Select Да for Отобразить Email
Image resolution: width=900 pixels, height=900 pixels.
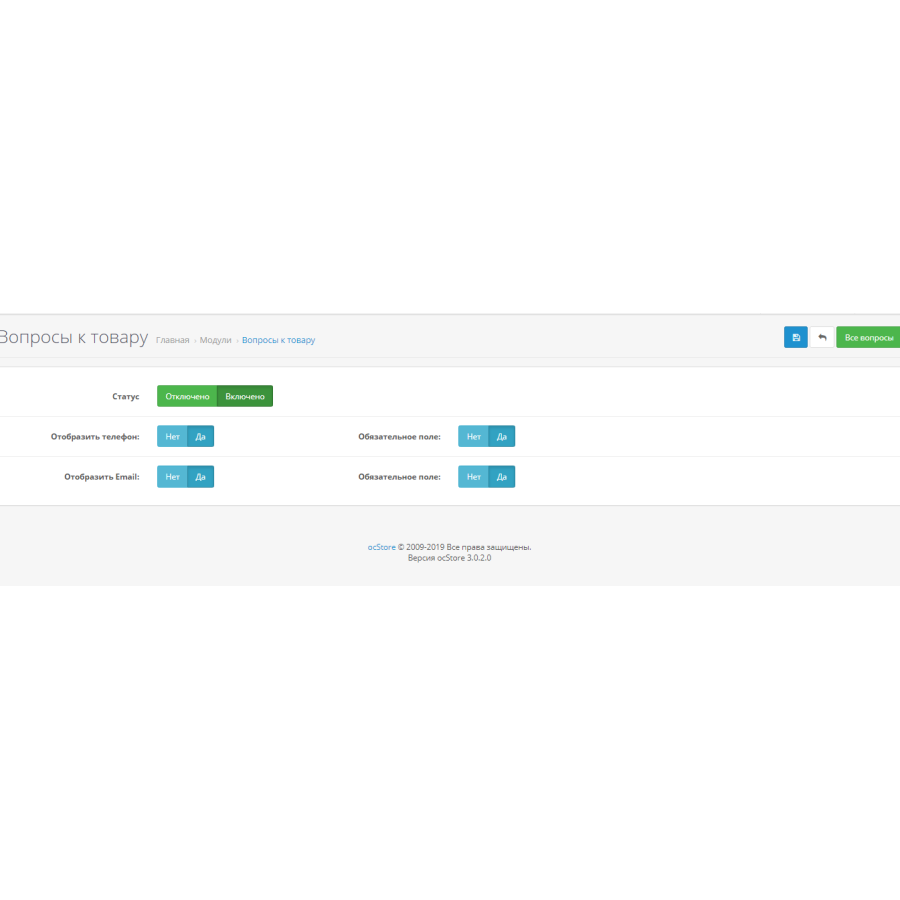coord(200,476)
